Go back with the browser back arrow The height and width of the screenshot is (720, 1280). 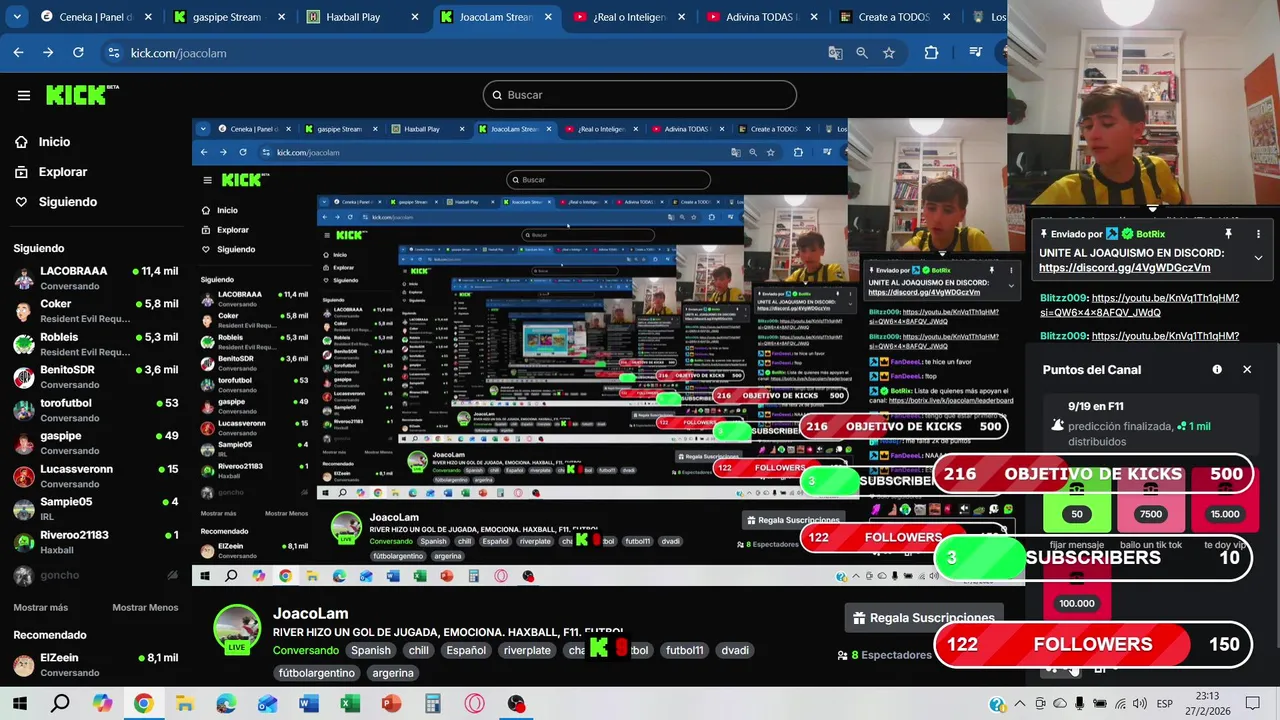pyautogui.click(x=18, y=53)
